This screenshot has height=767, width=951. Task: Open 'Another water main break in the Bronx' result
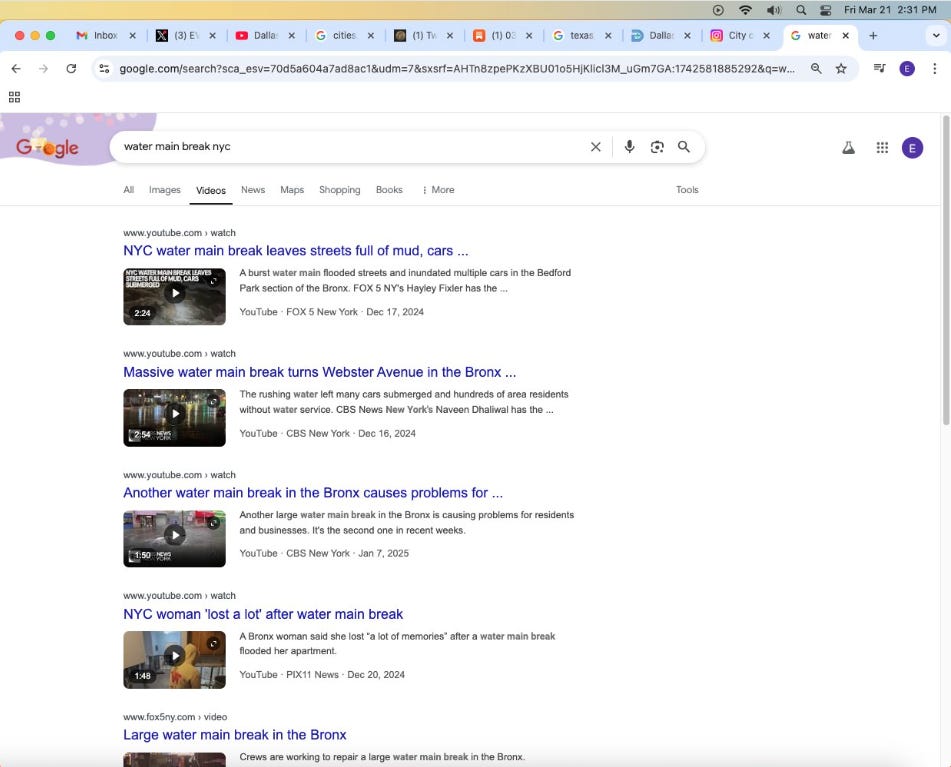313,493
